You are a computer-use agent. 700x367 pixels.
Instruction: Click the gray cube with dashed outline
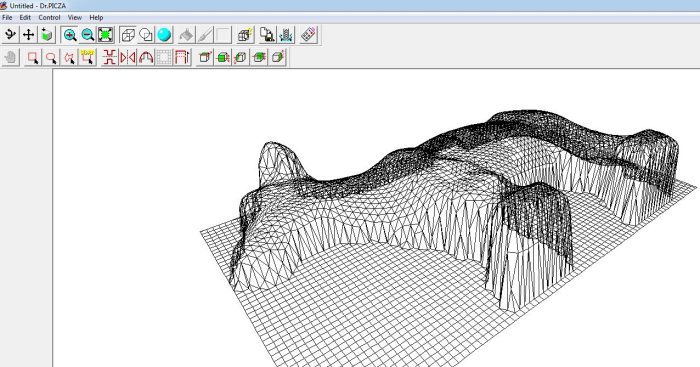coord(241,58)
